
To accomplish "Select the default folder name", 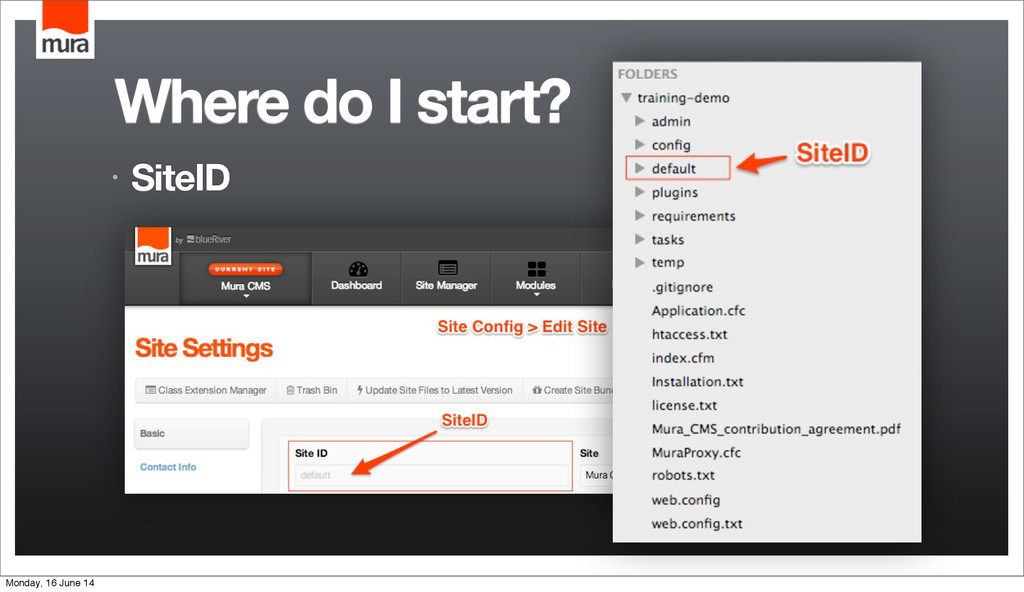I will coord(673,169).
